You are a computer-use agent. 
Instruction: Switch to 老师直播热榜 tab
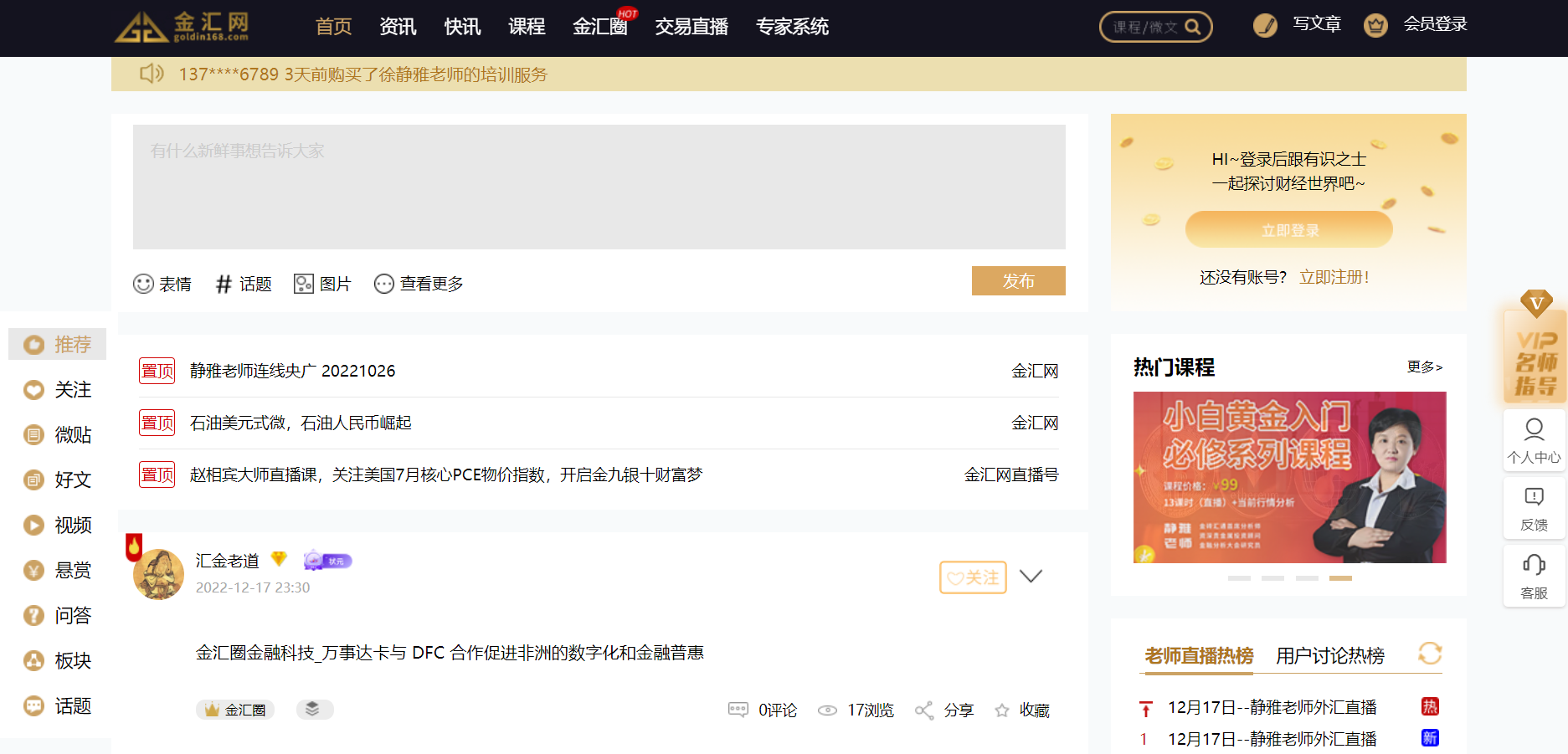click(1199, 655)
